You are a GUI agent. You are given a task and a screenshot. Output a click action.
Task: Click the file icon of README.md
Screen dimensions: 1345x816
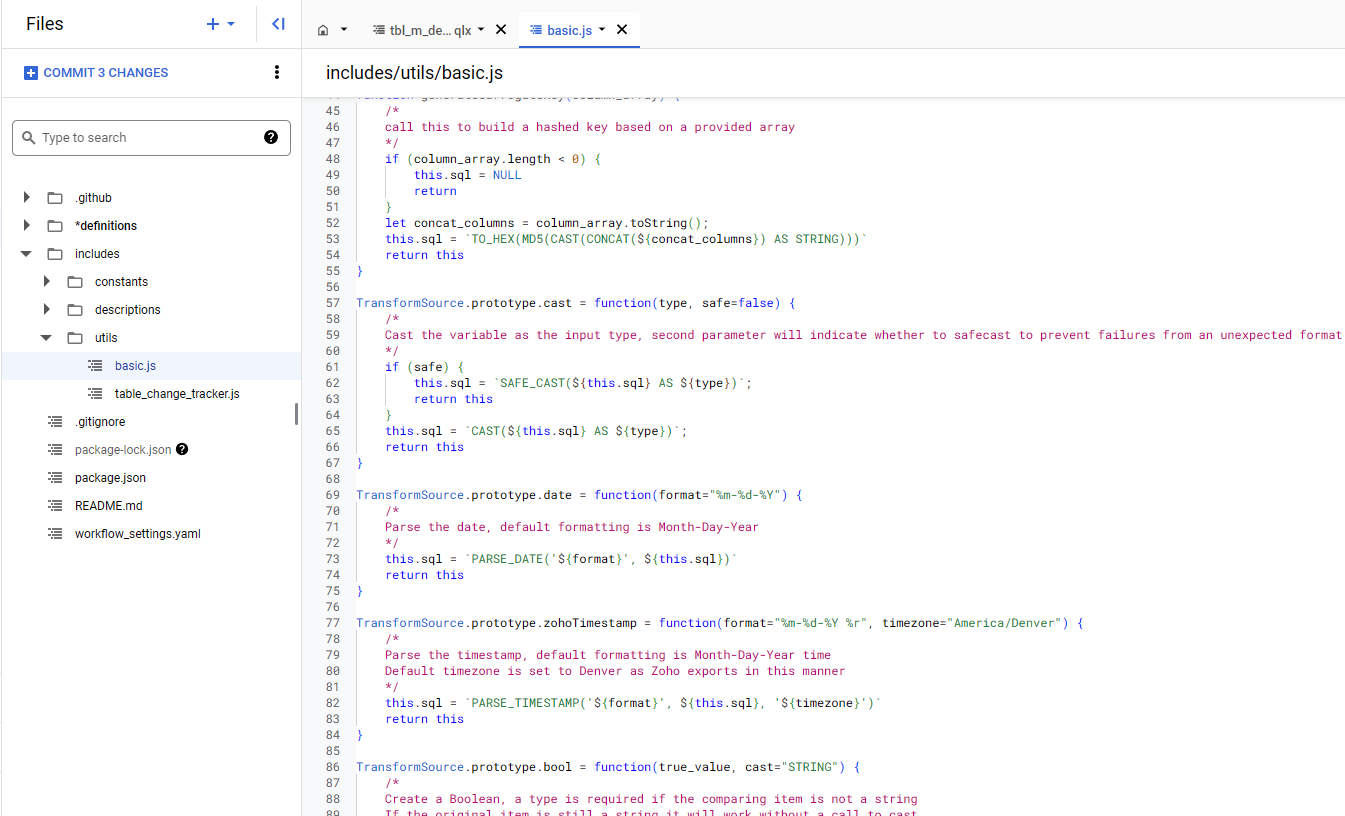(55, 506)
